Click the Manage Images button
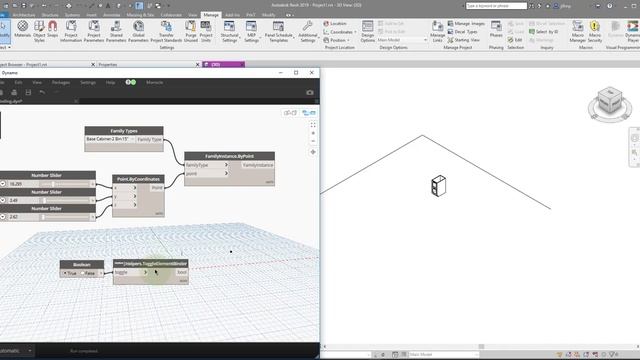Image resolution: width=640 pixels, height=360 pixels. [x=466, y=24]
